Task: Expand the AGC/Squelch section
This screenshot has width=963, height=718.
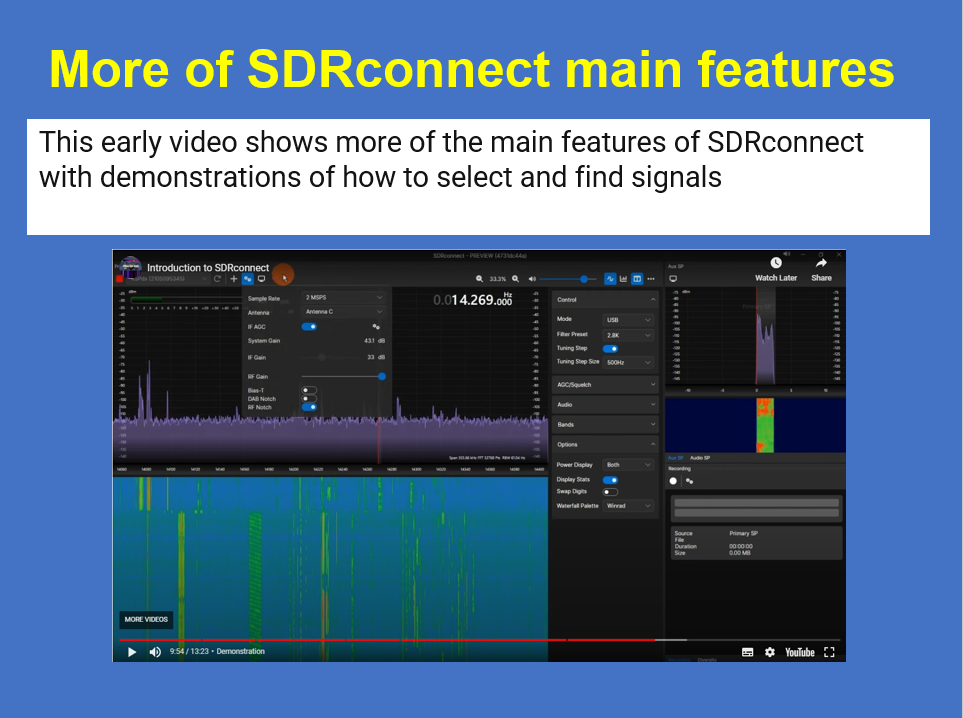Action: [x=605, y=384]
